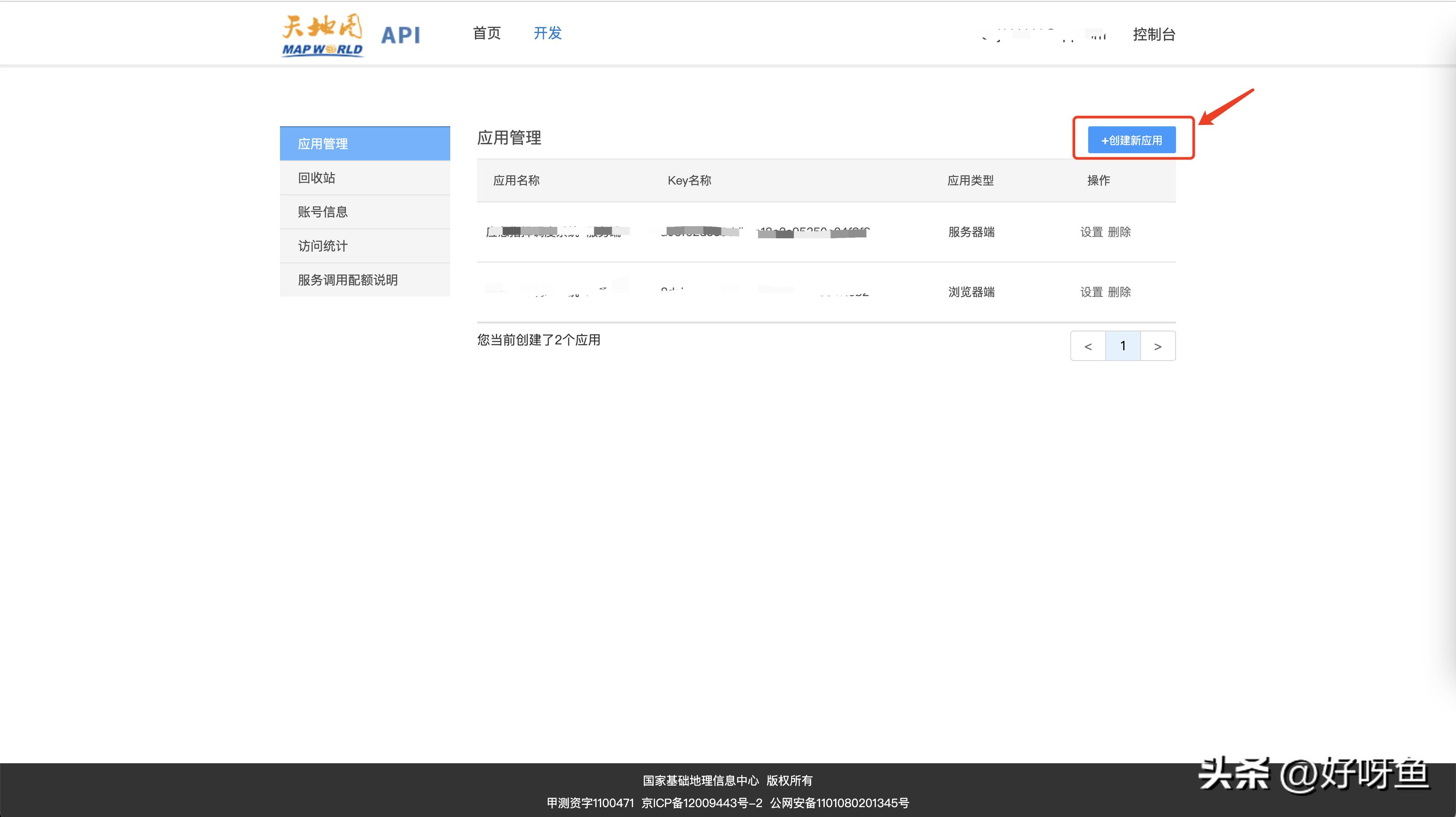Image resolution: width=1456 pixels, height=817 pixels.
Task: Click the user account name area
Action: point(1043,34)
